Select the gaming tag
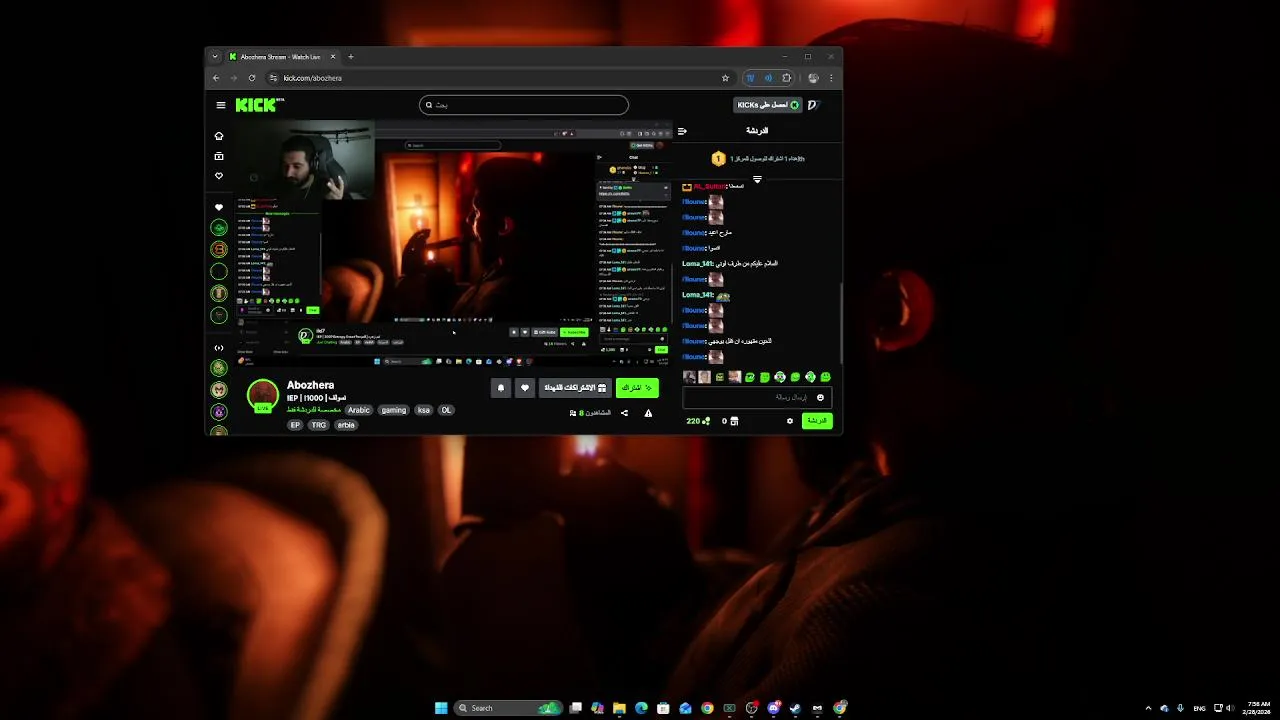 pyautogui.click(x=394, y=410)
